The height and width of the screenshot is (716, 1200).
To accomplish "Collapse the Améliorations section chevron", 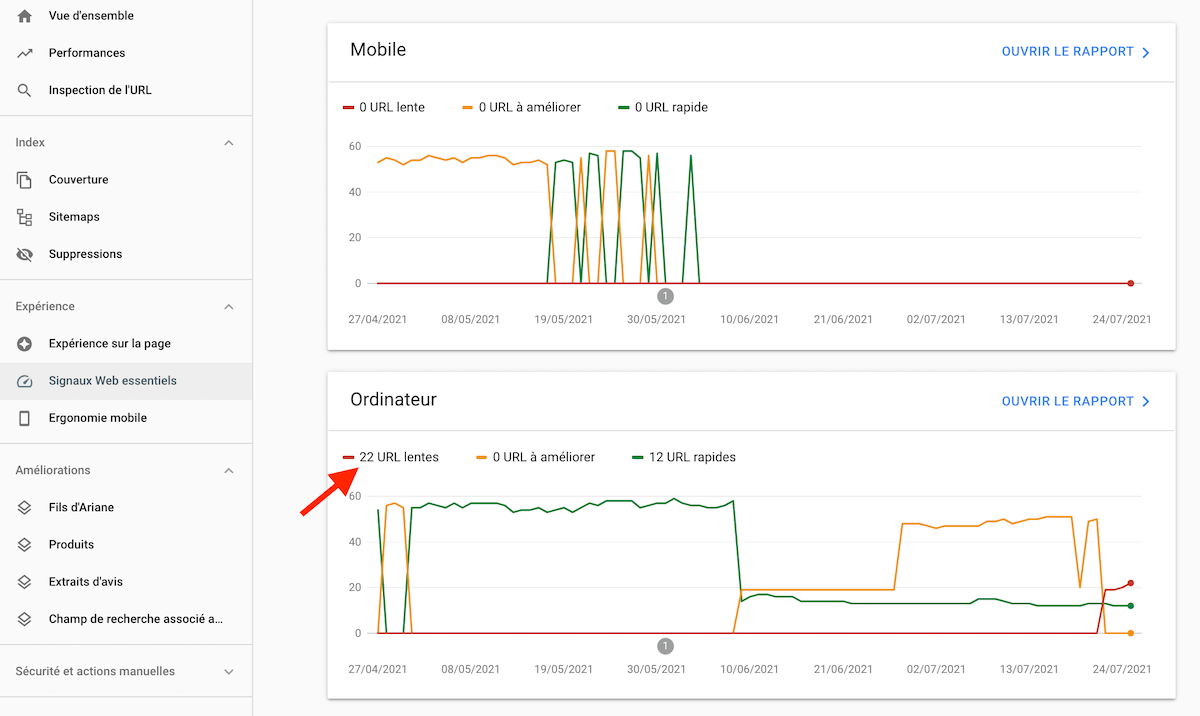I will pyautogui.click(x=229, y=471).
